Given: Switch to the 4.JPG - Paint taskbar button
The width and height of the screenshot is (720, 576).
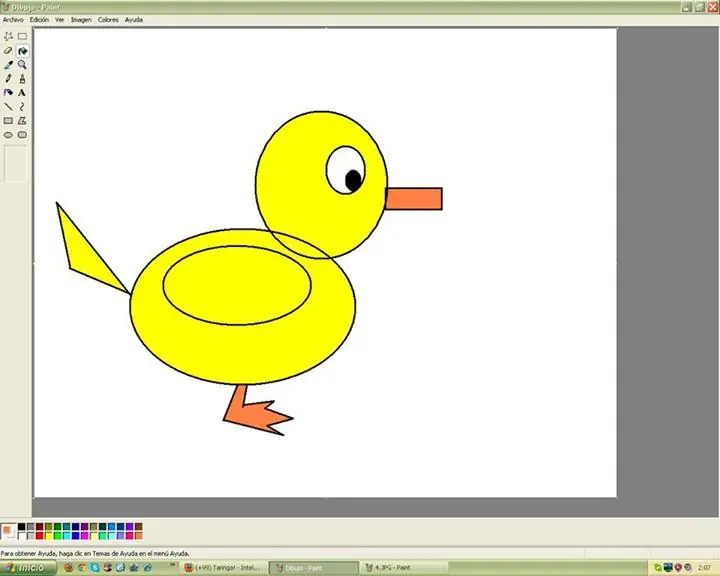Looking at the screenshot, I should coord(405,568).
